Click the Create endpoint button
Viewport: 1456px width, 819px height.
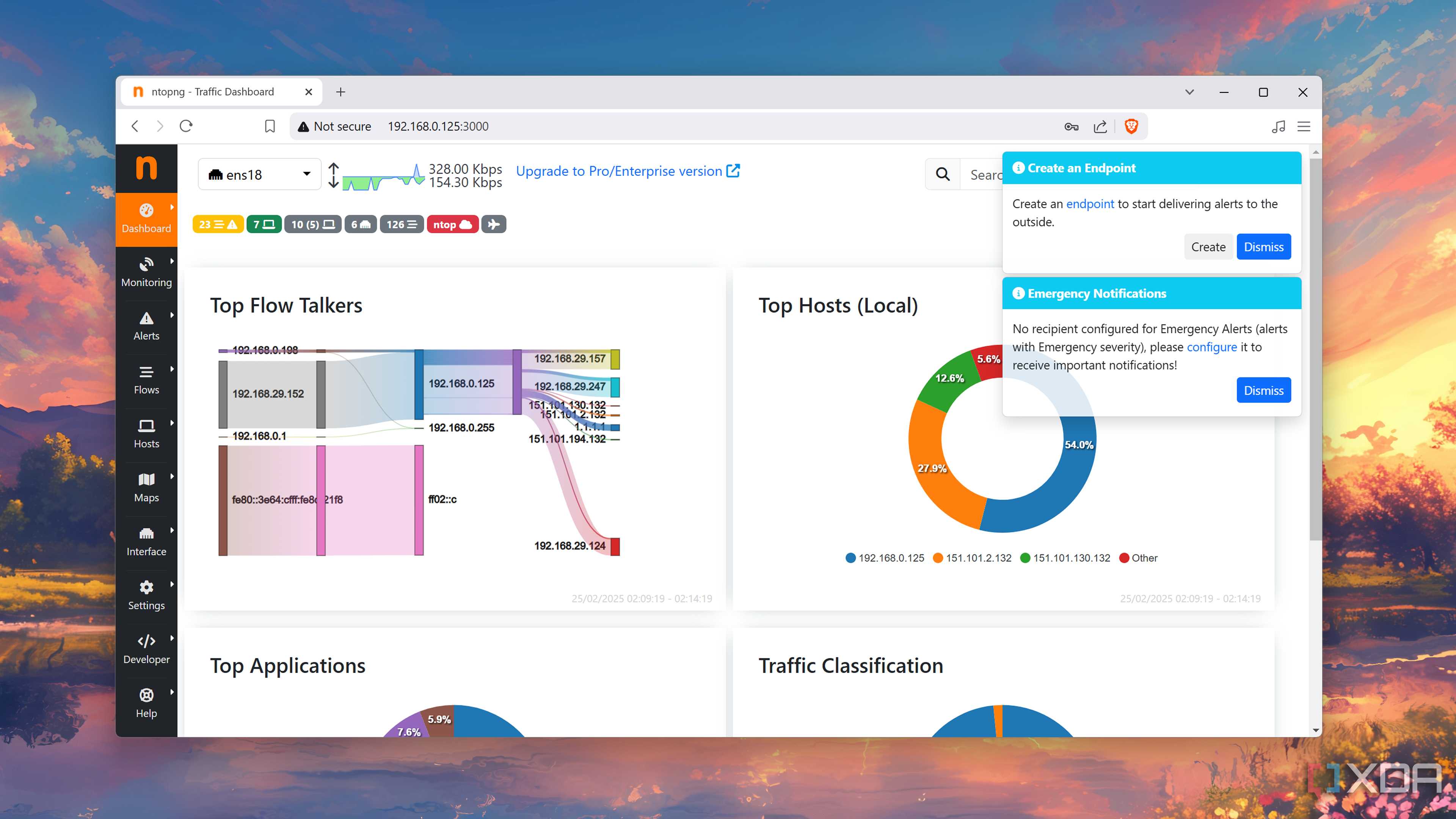[x=1208, y=246]
